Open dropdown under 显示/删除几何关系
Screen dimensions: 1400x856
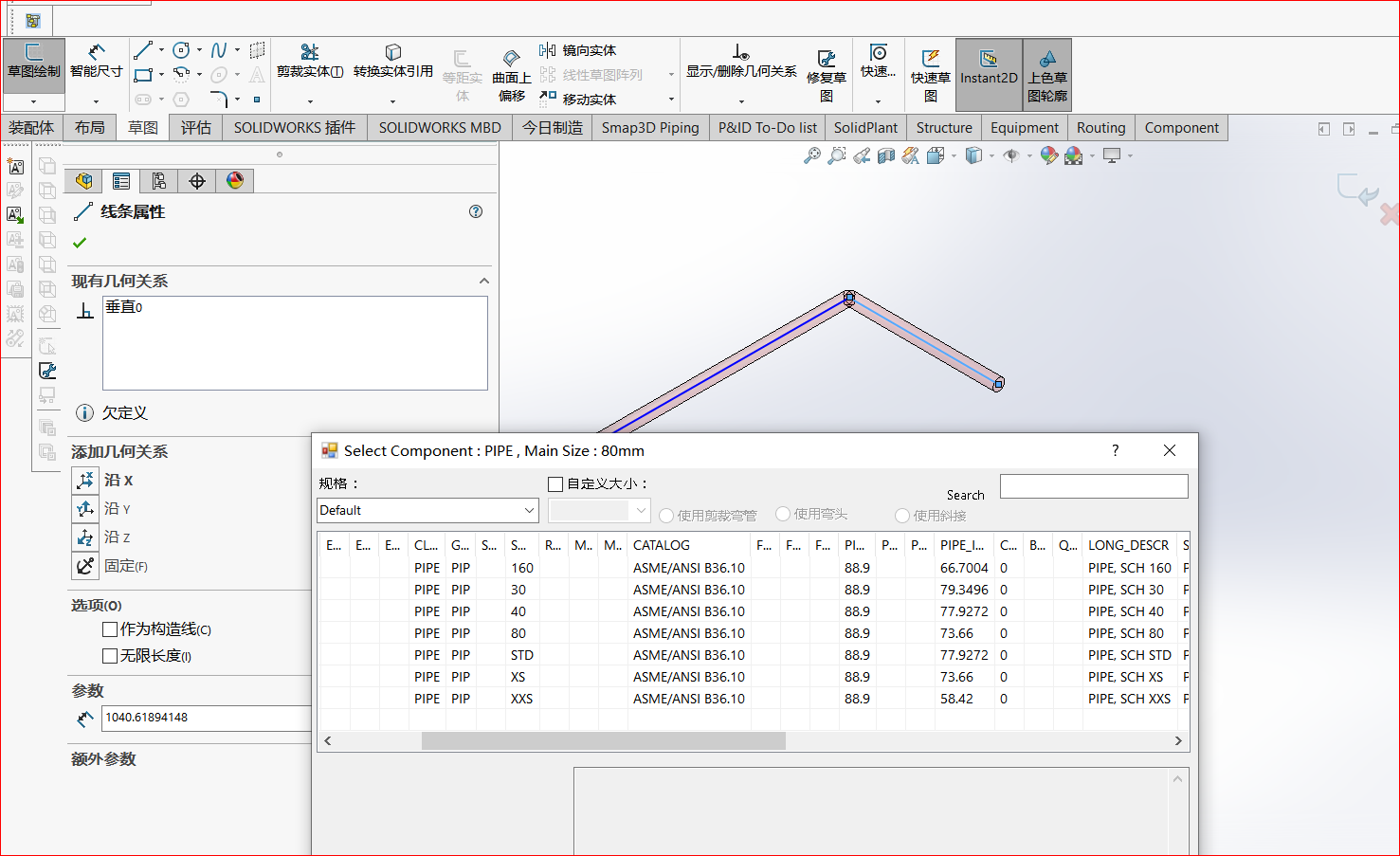pyautogui.click(x=741, y=101)
